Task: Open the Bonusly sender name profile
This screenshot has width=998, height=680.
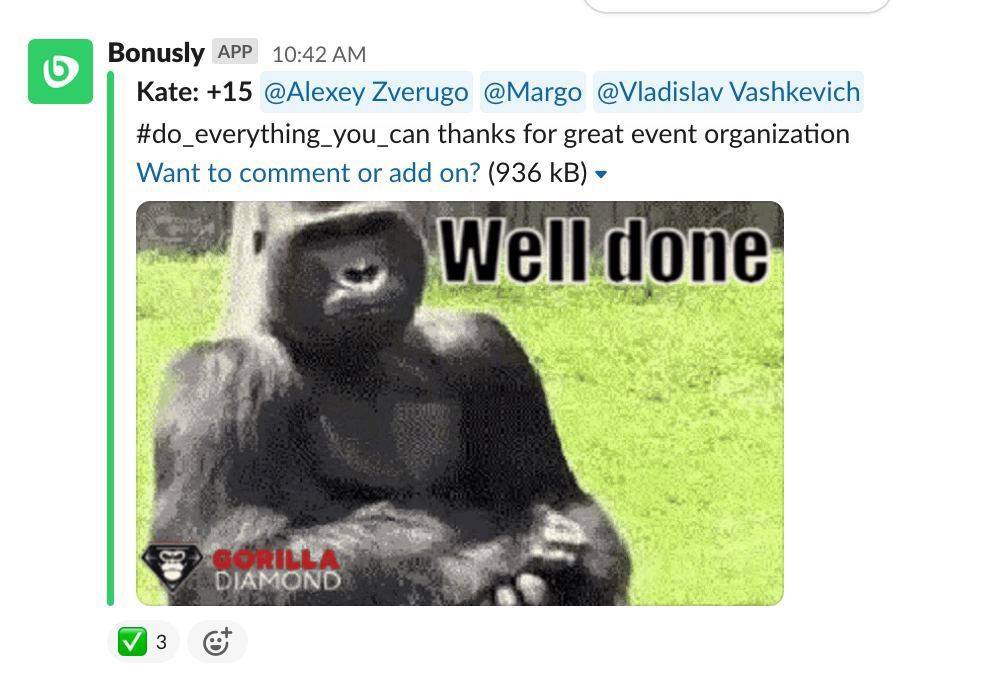Action: pos(156,53)
